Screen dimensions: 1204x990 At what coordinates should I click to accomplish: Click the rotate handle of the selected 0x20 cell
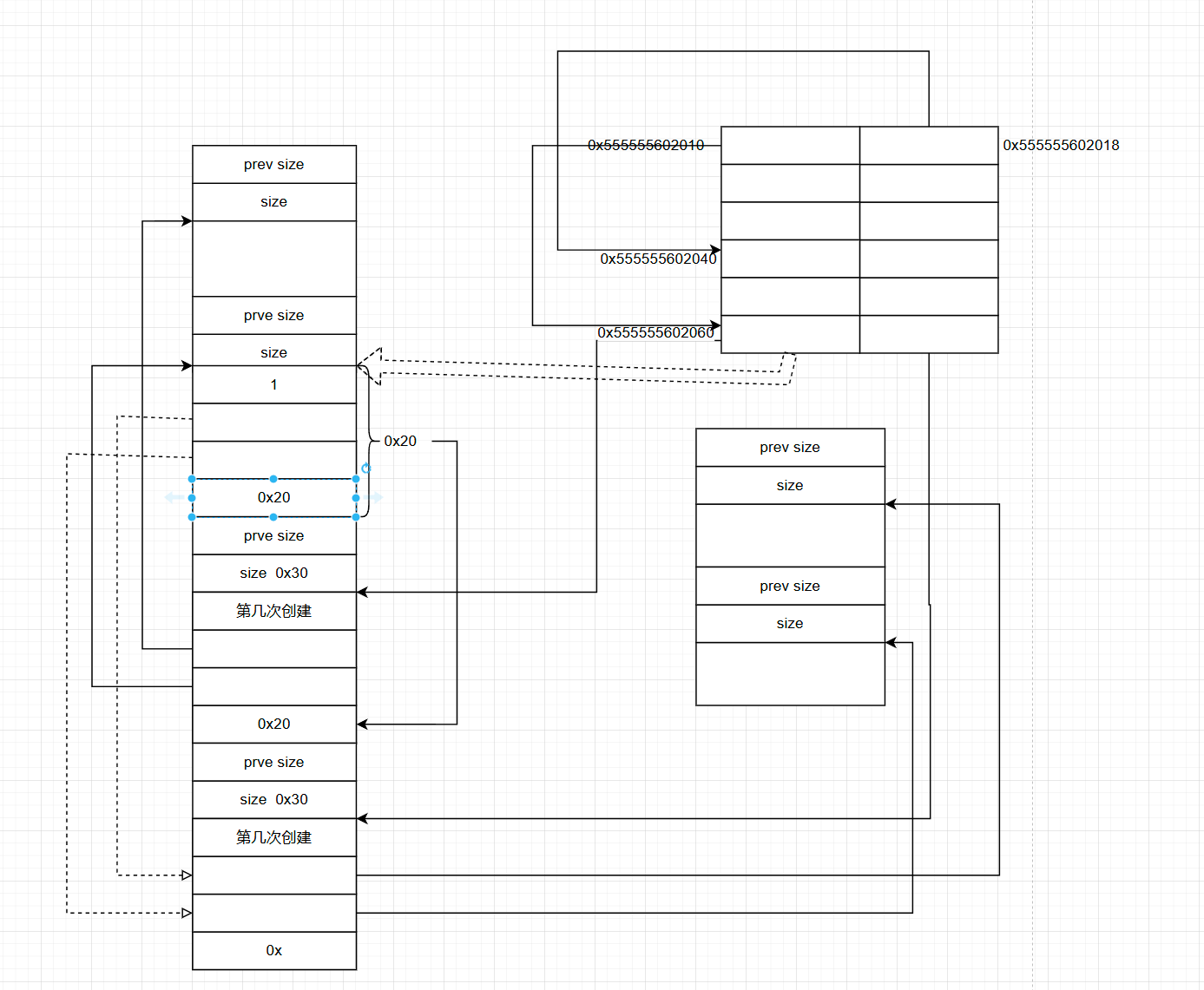coord(365,469)
